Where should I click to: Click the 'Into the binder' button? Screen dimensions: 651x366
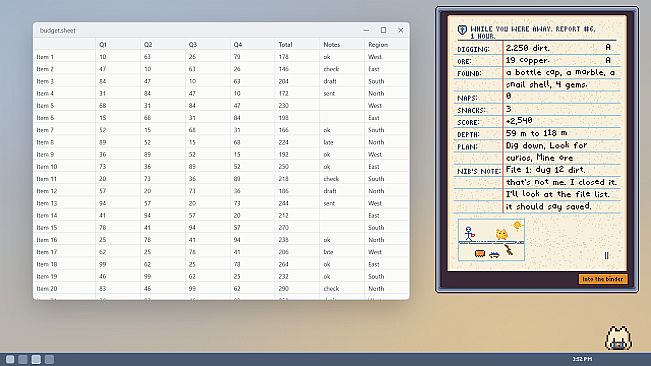pos(602,279)
